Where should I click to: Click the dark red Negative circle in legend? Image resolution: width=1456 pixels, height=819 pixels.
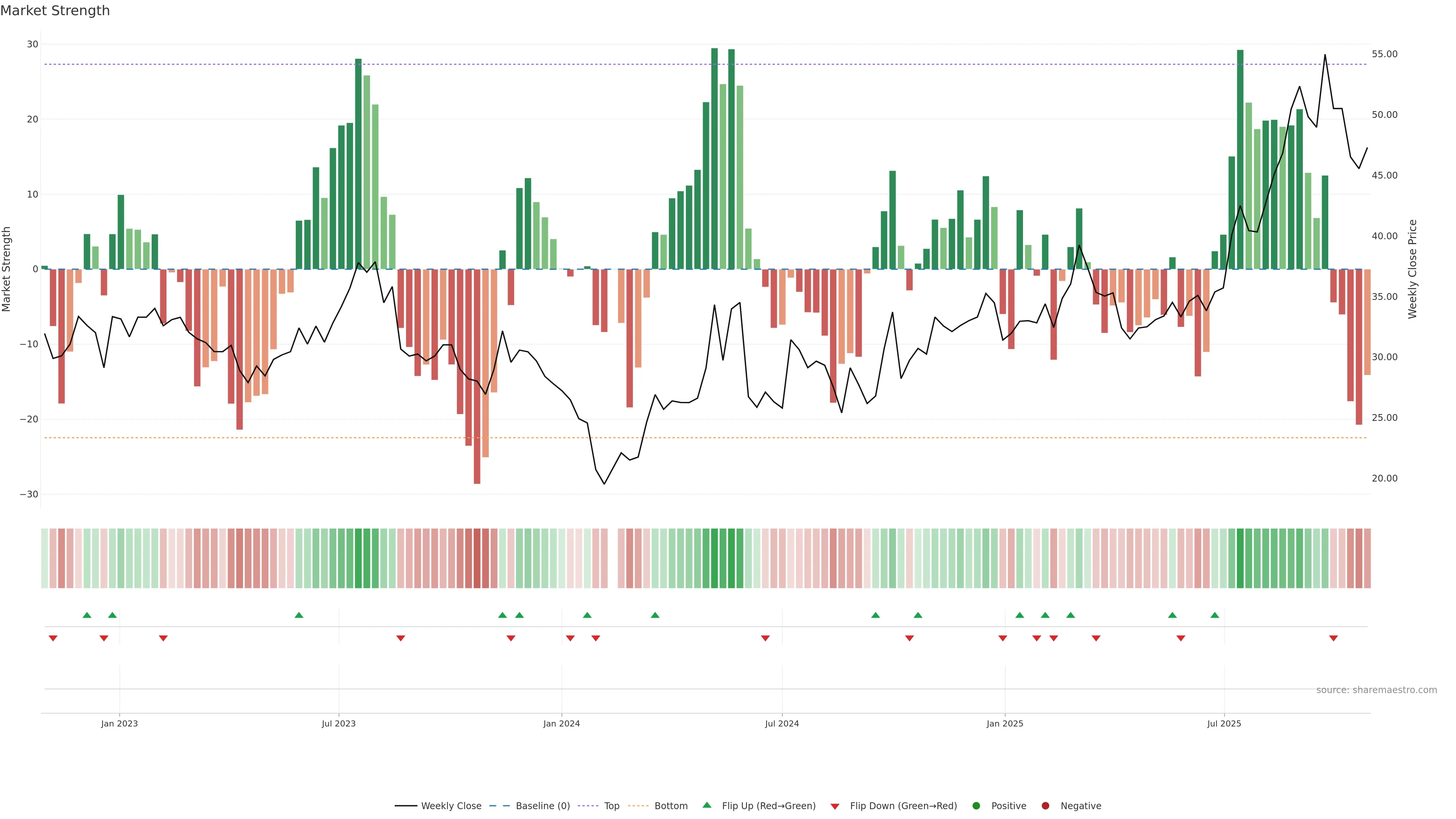click(1045, 806)
